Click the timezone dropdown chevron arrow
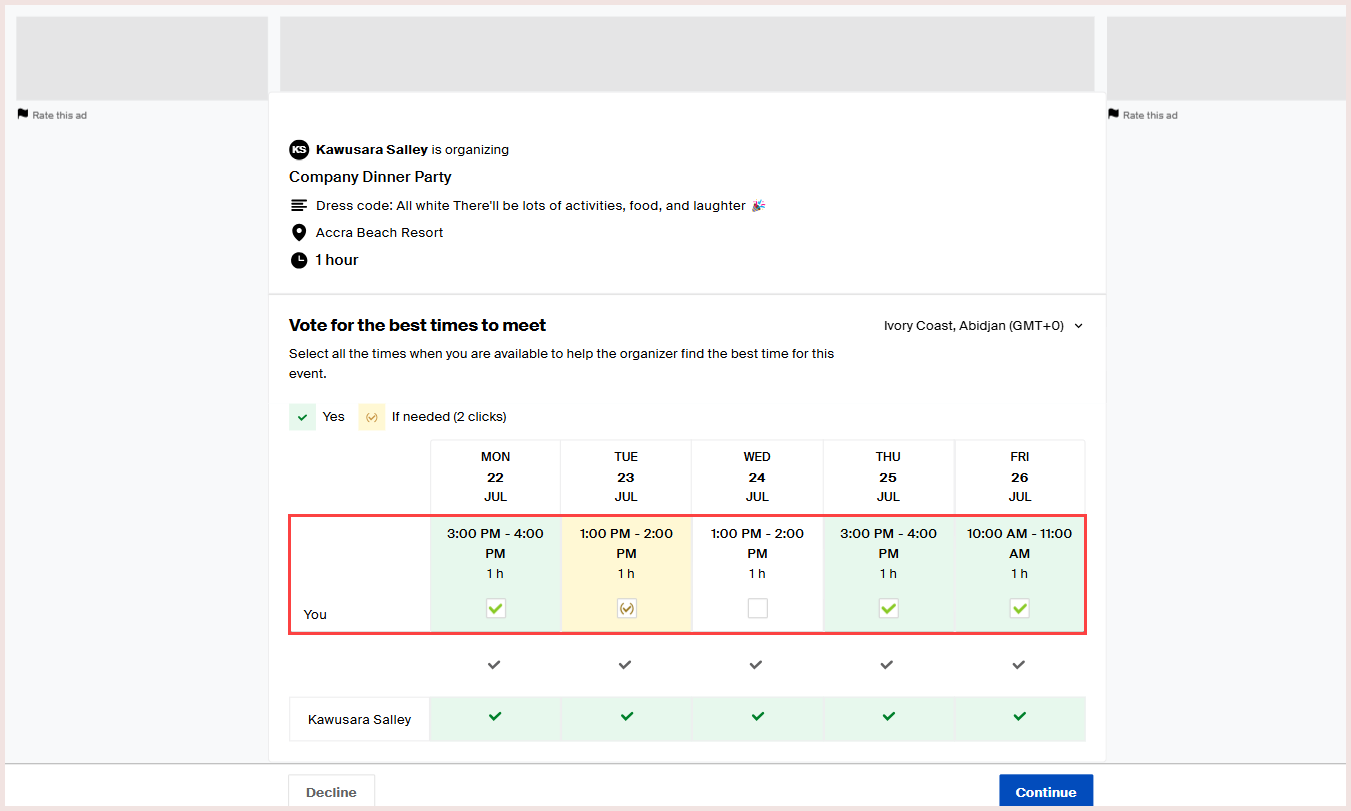Image resolution: width=1351 pixels, height=811 pixels. (x=1078, y=326)
